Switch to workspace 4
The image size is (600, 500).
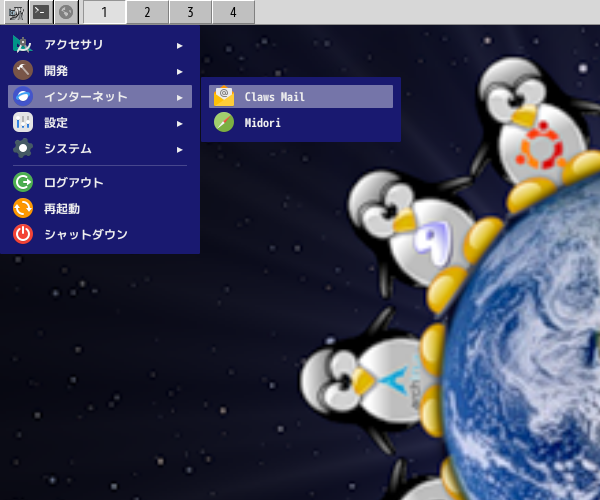[x=233, y=13]
